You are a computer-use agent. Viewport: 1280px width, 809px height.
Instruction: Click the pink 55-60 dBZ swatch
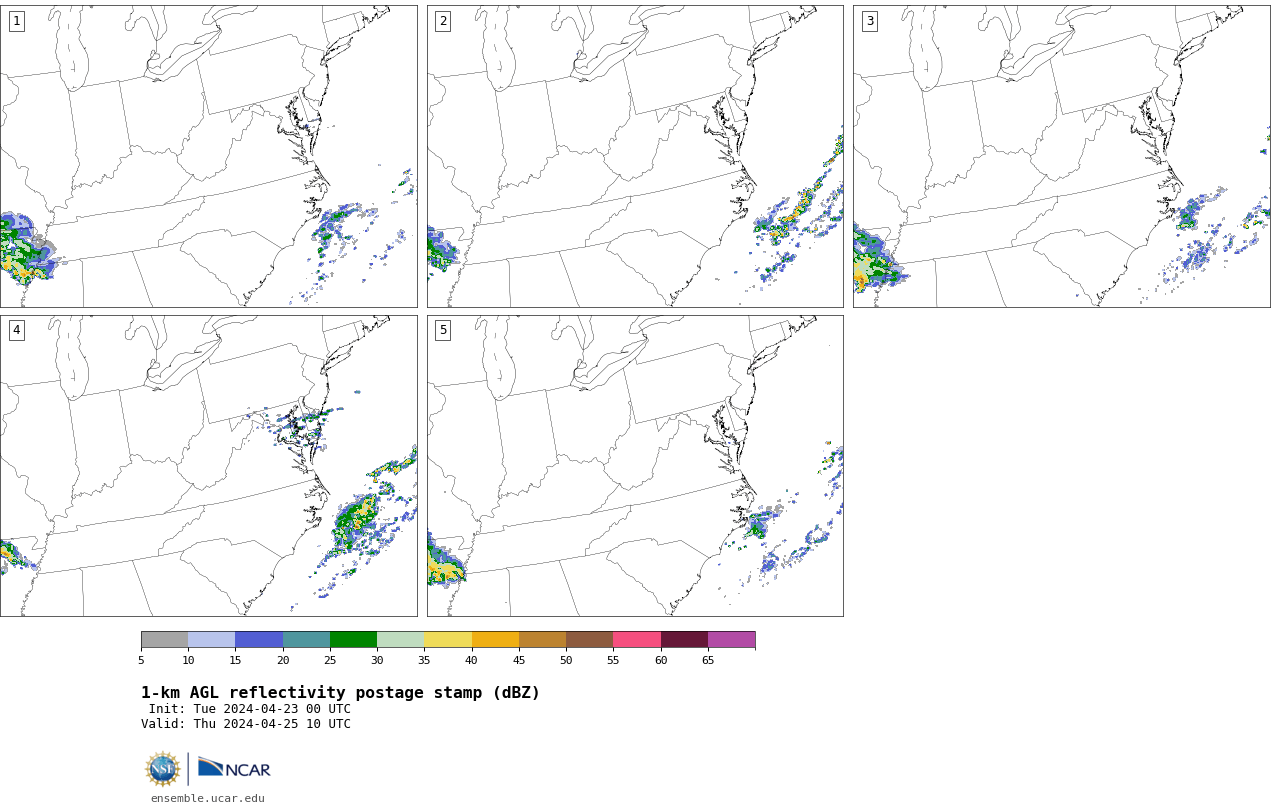click(x=637, y=640)
